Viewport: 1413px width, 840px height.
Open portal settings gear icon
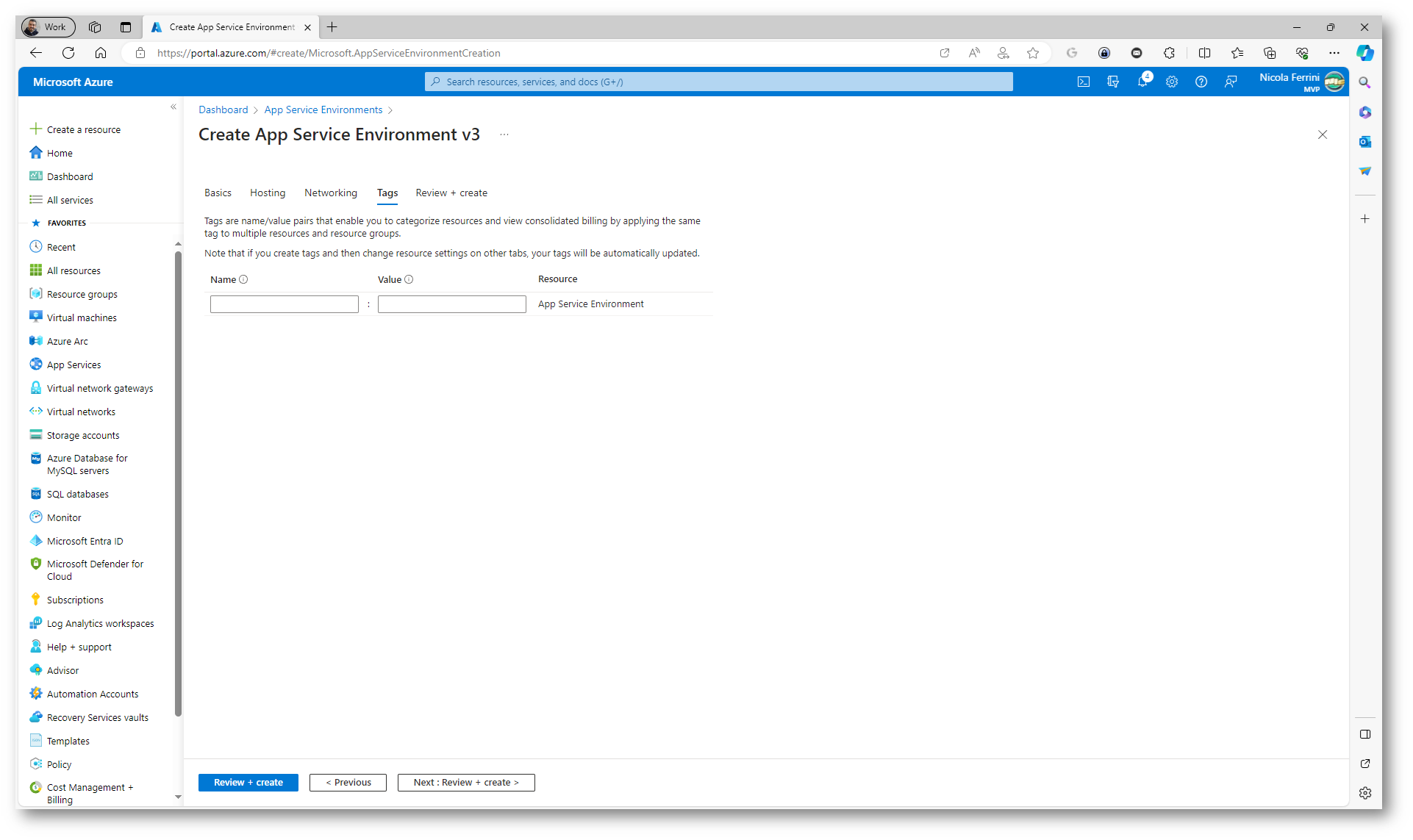tap(1172, 82)
